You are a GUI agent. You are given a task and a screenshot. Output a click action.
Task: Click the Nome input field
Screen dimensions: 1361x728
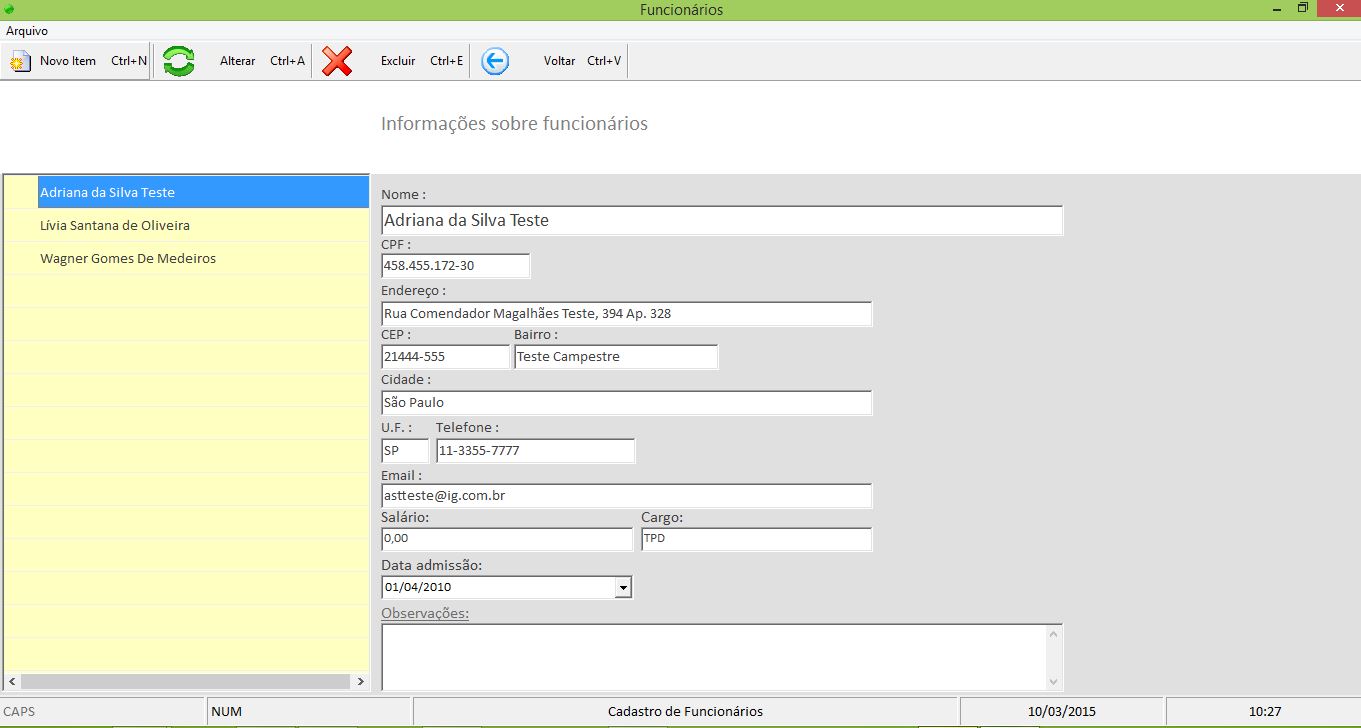(x=721, y=221)
